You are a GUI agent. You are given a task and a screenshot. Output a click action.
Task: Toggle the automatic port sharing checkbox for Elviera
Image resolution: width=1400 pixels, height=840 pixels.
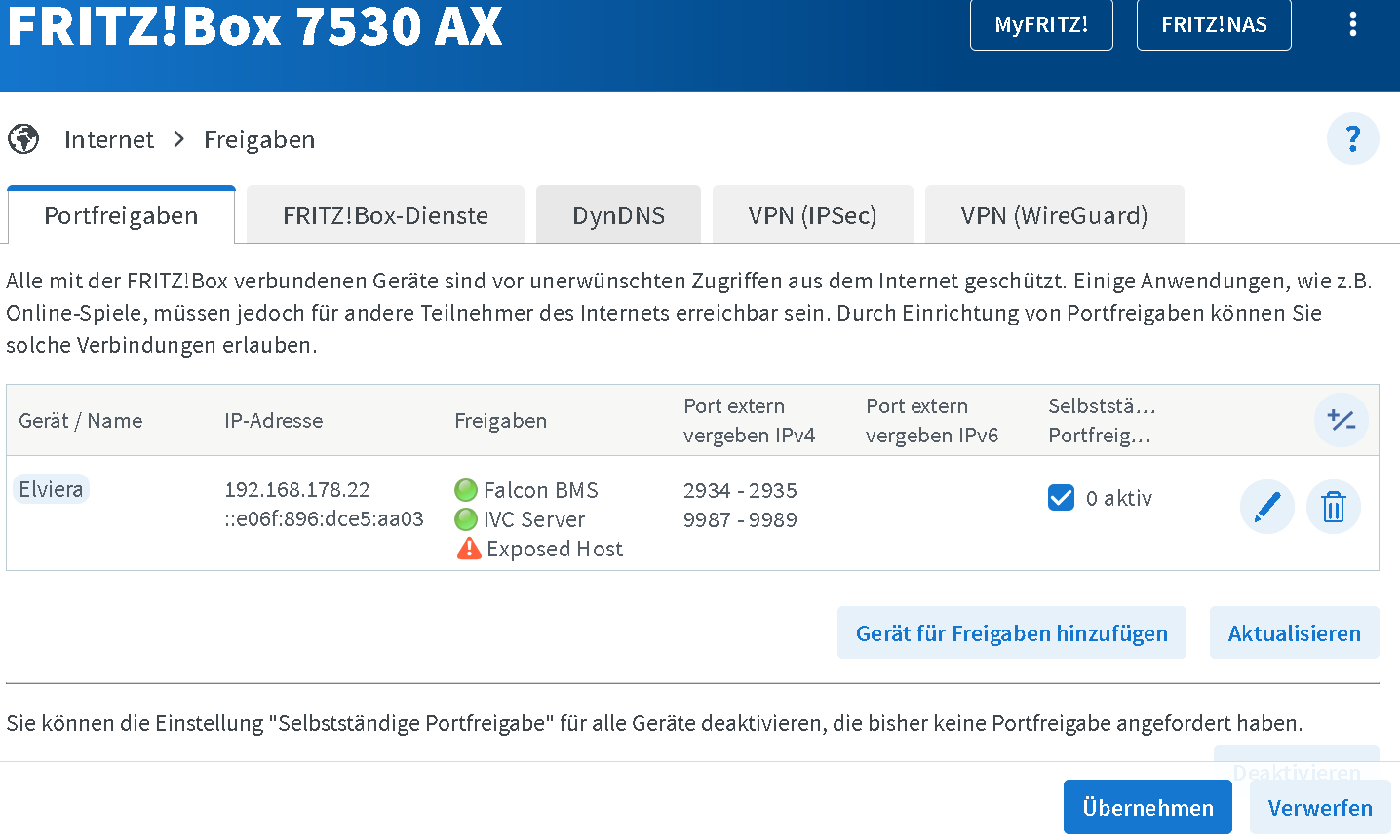1061,498
